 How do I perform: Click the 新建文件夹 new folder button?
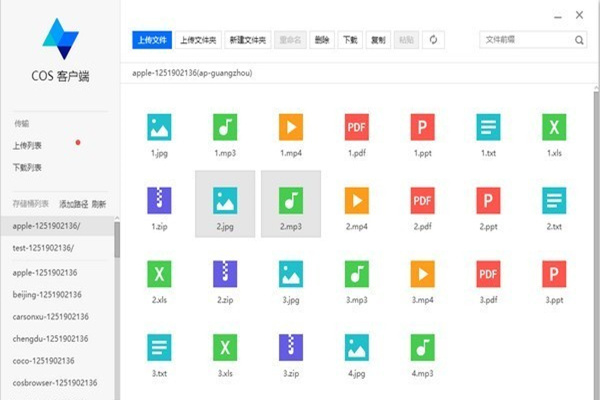pos(247,40)
